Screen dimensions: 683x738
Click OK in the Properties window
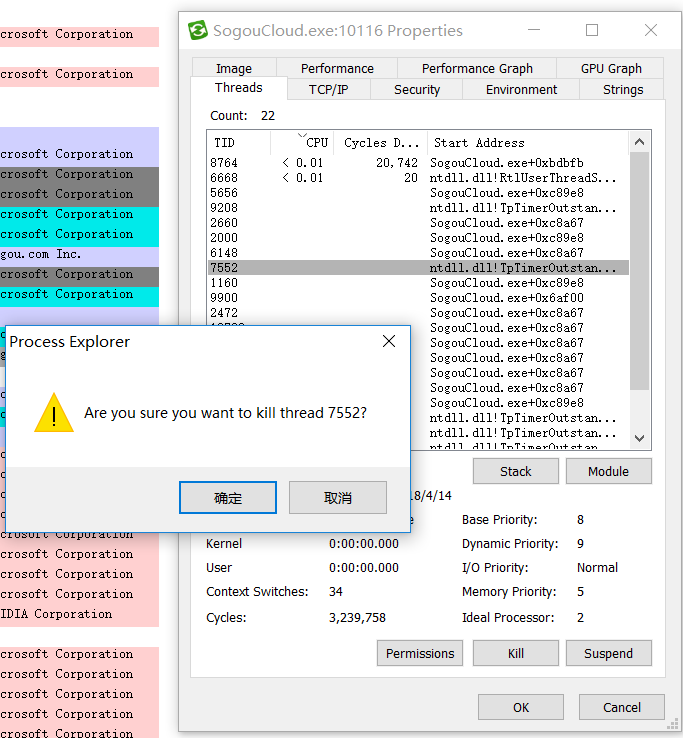(521, 707)
